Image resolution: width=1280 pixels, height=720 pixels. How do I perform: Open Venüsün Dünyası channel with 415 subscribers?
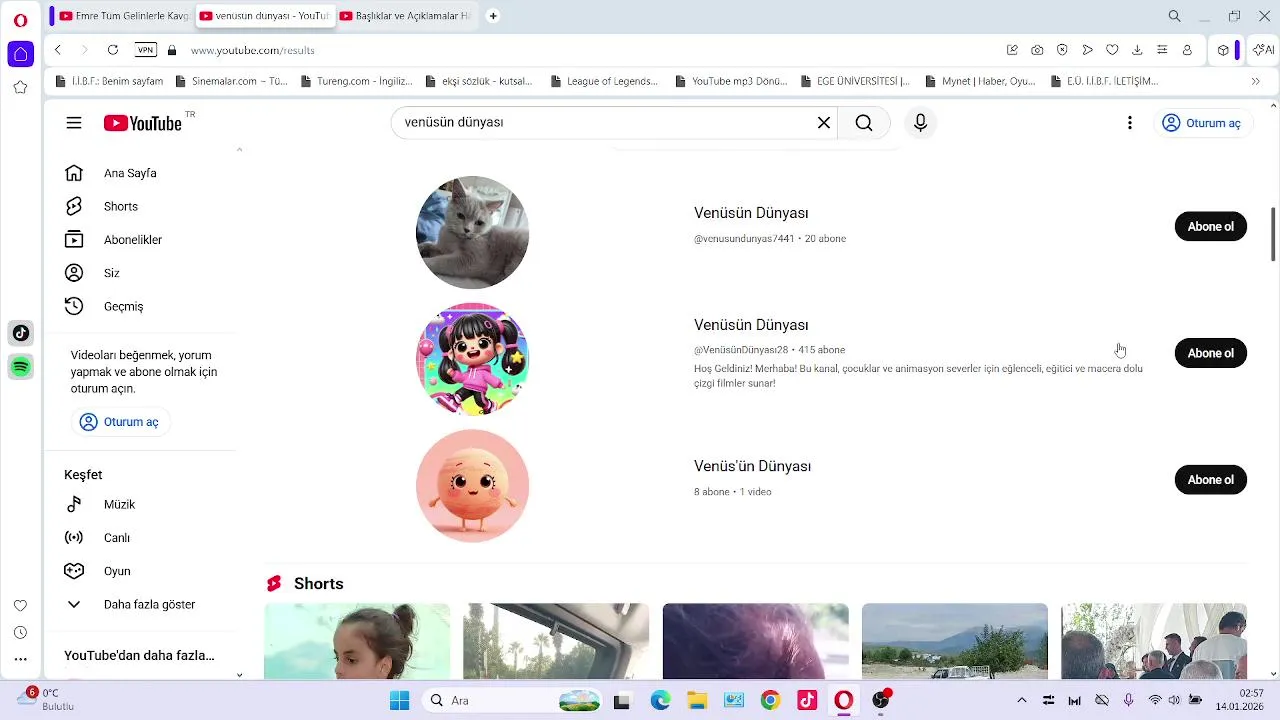(751, 325)
